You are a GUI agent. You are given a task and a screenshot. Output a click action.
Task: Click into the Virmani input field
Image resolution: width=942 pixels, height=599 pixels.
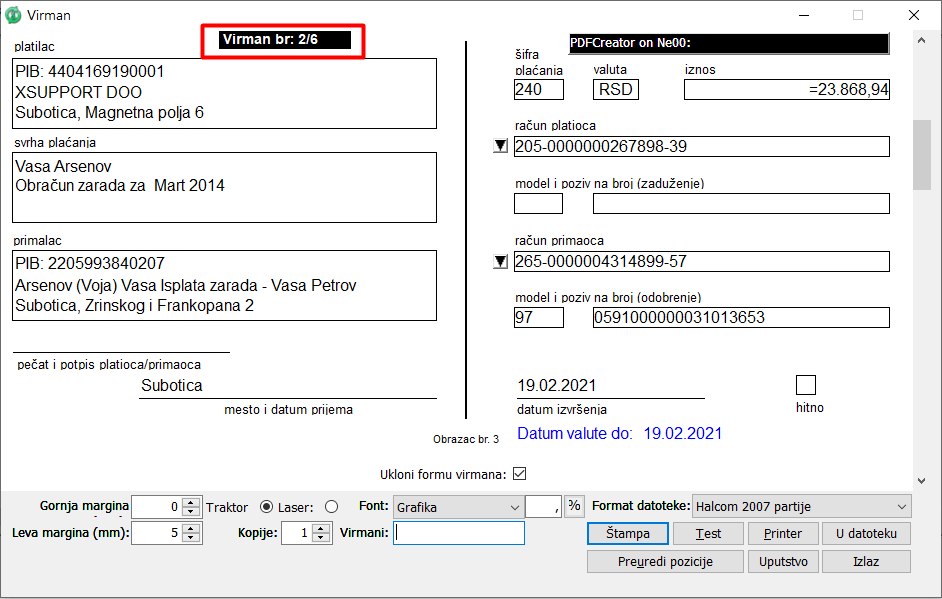coord(459,533)
